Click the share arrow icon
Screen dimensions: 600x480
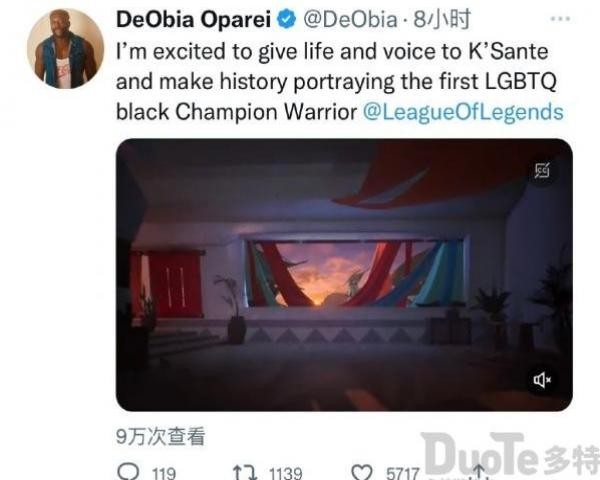tap(478, 472)
